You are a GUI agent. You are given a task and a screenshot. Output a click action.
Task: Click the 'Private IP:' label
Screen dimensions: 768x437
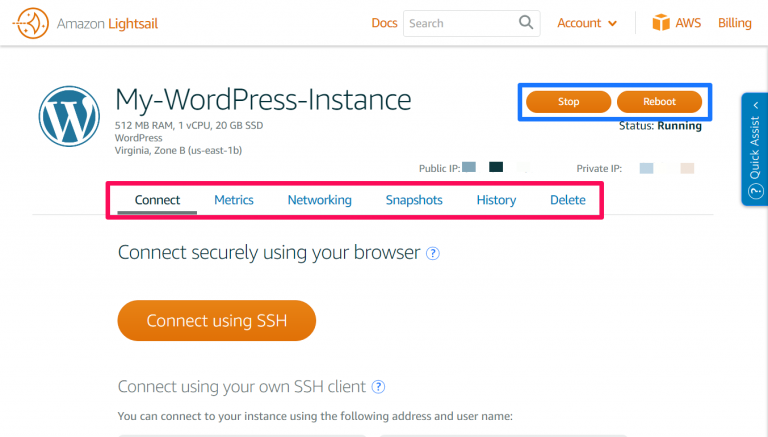tap(599, 169)
